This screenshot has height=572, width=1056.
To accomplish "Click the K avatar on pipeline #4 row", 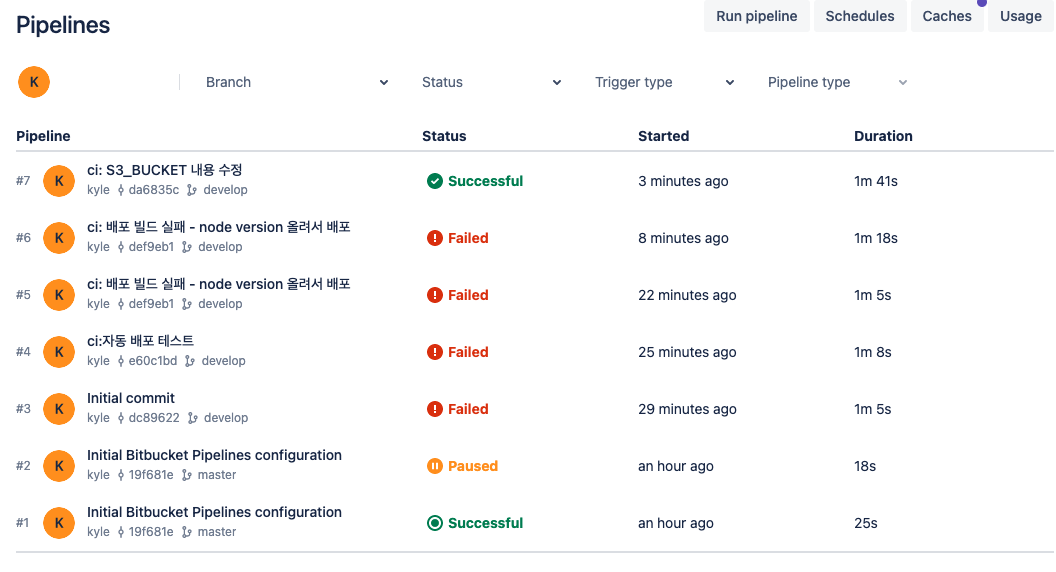I will [x=59, y=352].
